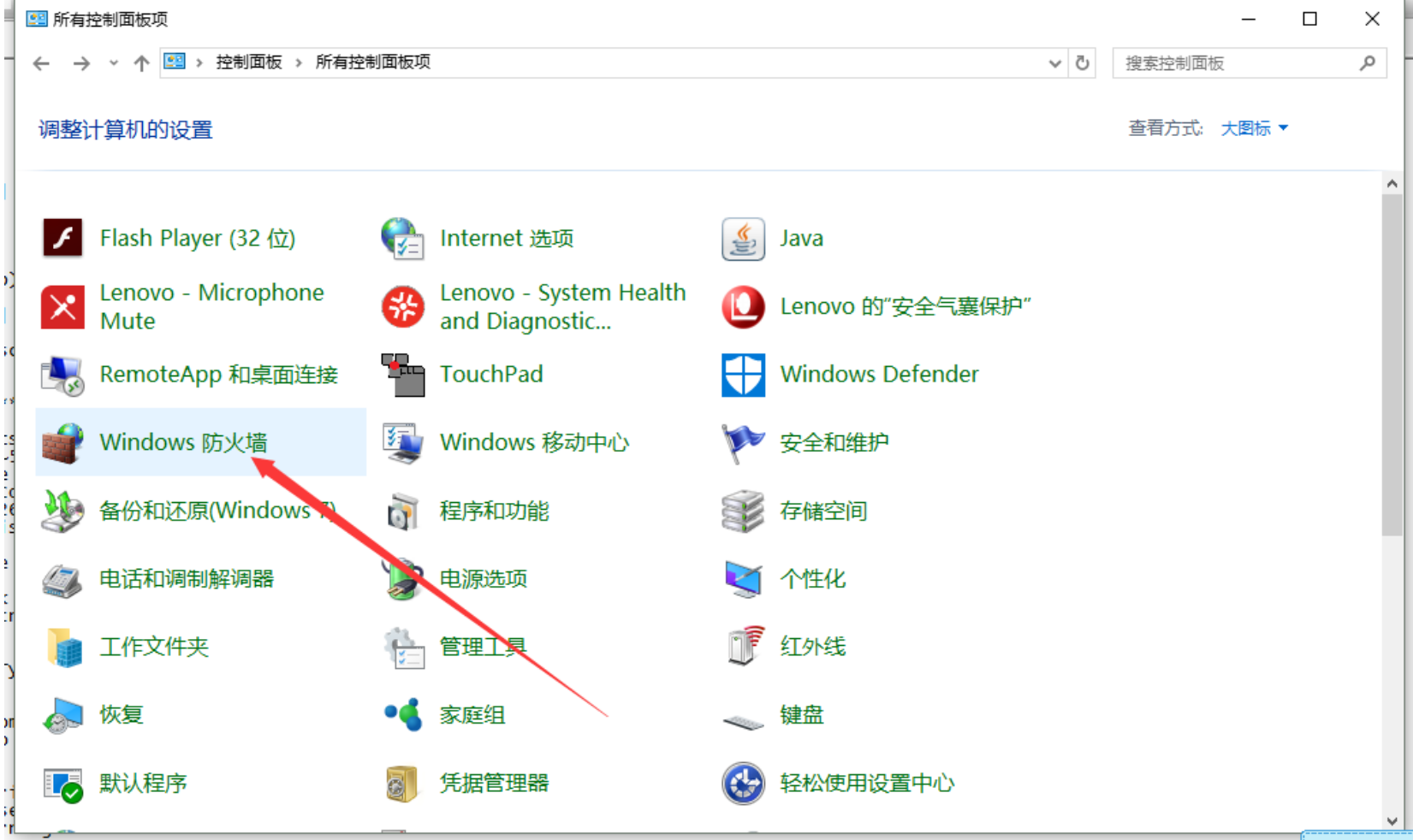
Task: Open Lenovo System Health and Diagnostic icon
Action: point(402,306)
